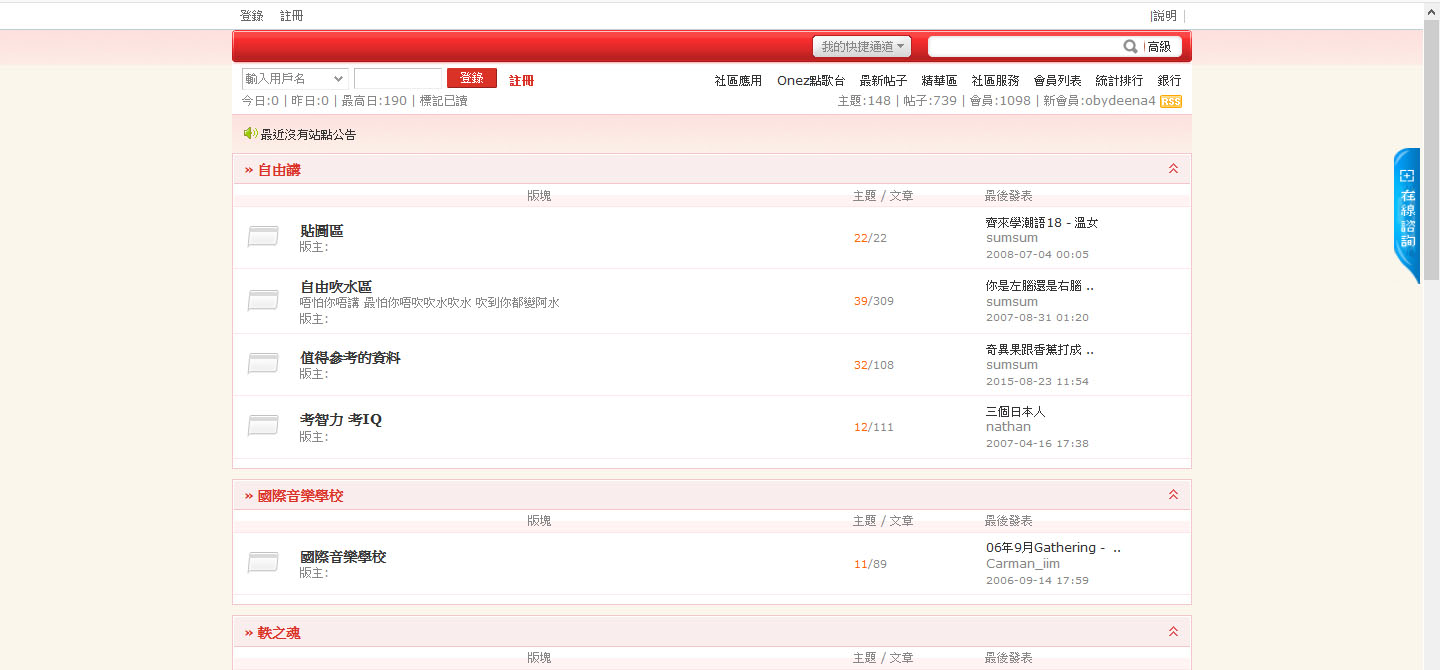Collapse the 自由講 category section
Screen dimensions: 1440x670
[1173, 169]
